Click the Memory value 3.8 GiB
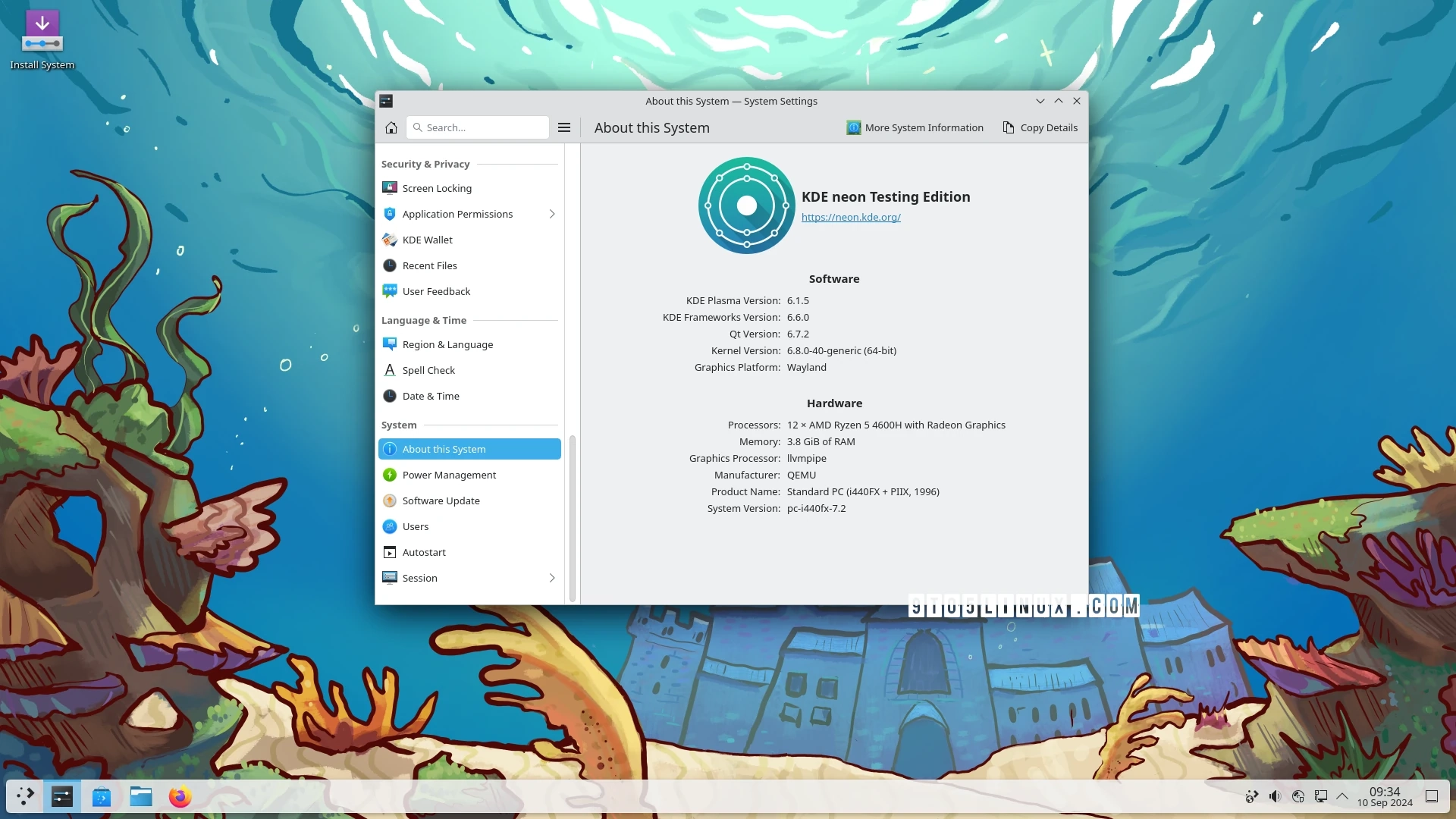This screenshot has height=819, width=1456. pyautogui.click(x=821, y=441)
